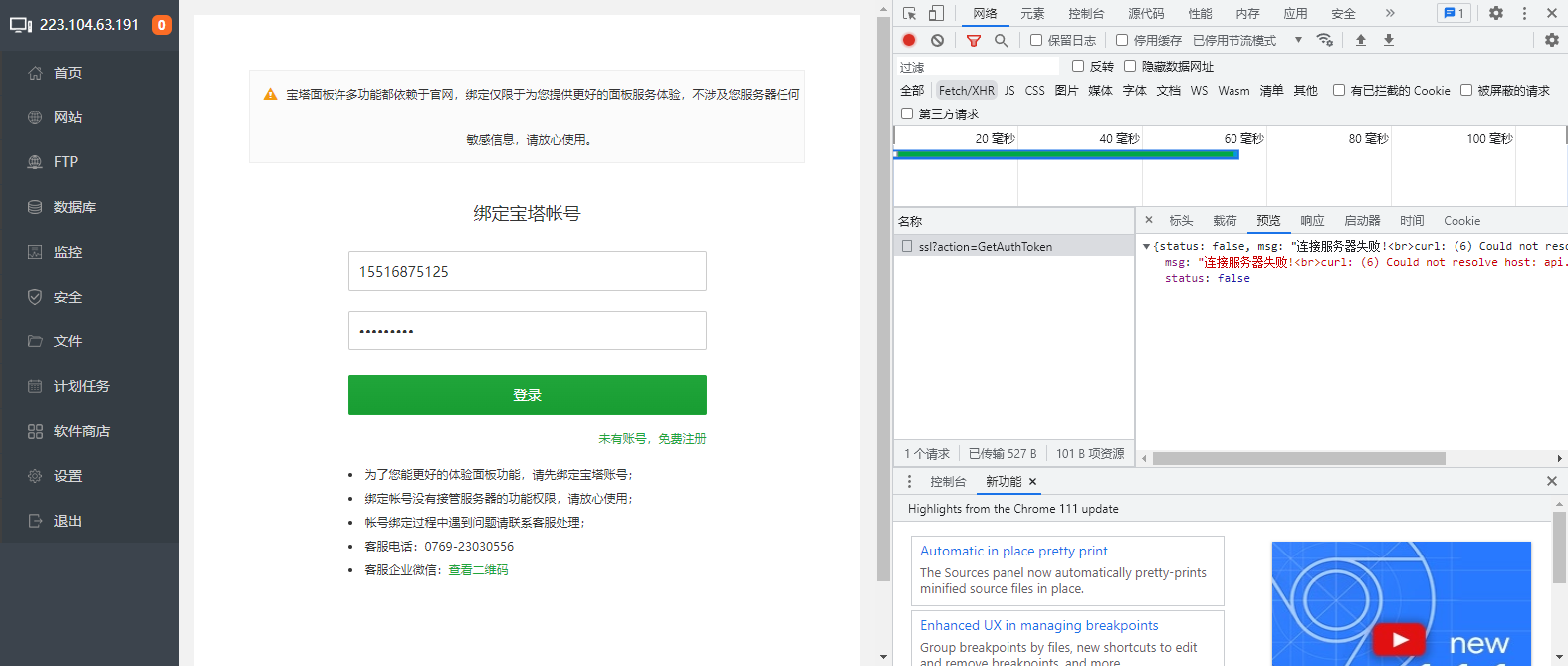This screenshot has width=1568, height=666.
Task: Check the 隐藏数据网址 option
Action: pyautogui.click(x=1130, y=66)
